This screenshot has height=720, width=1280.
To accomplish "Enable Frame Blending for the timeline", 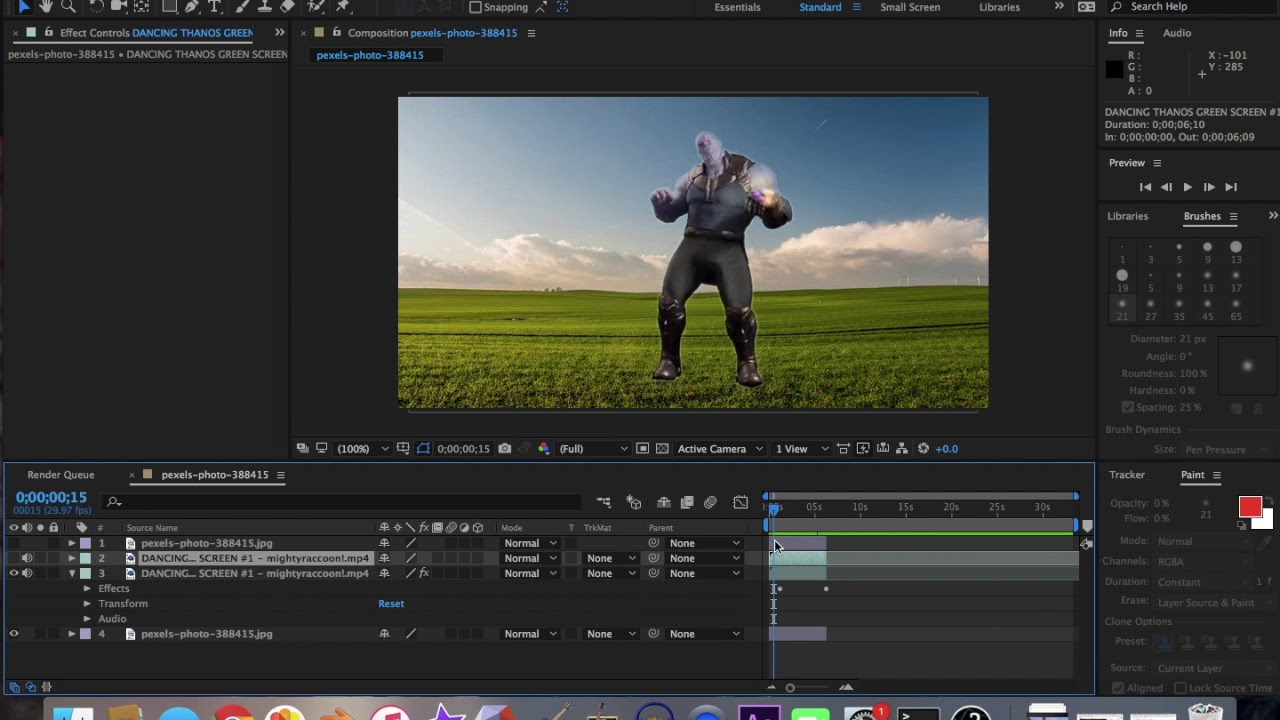I will click(687, 502).
